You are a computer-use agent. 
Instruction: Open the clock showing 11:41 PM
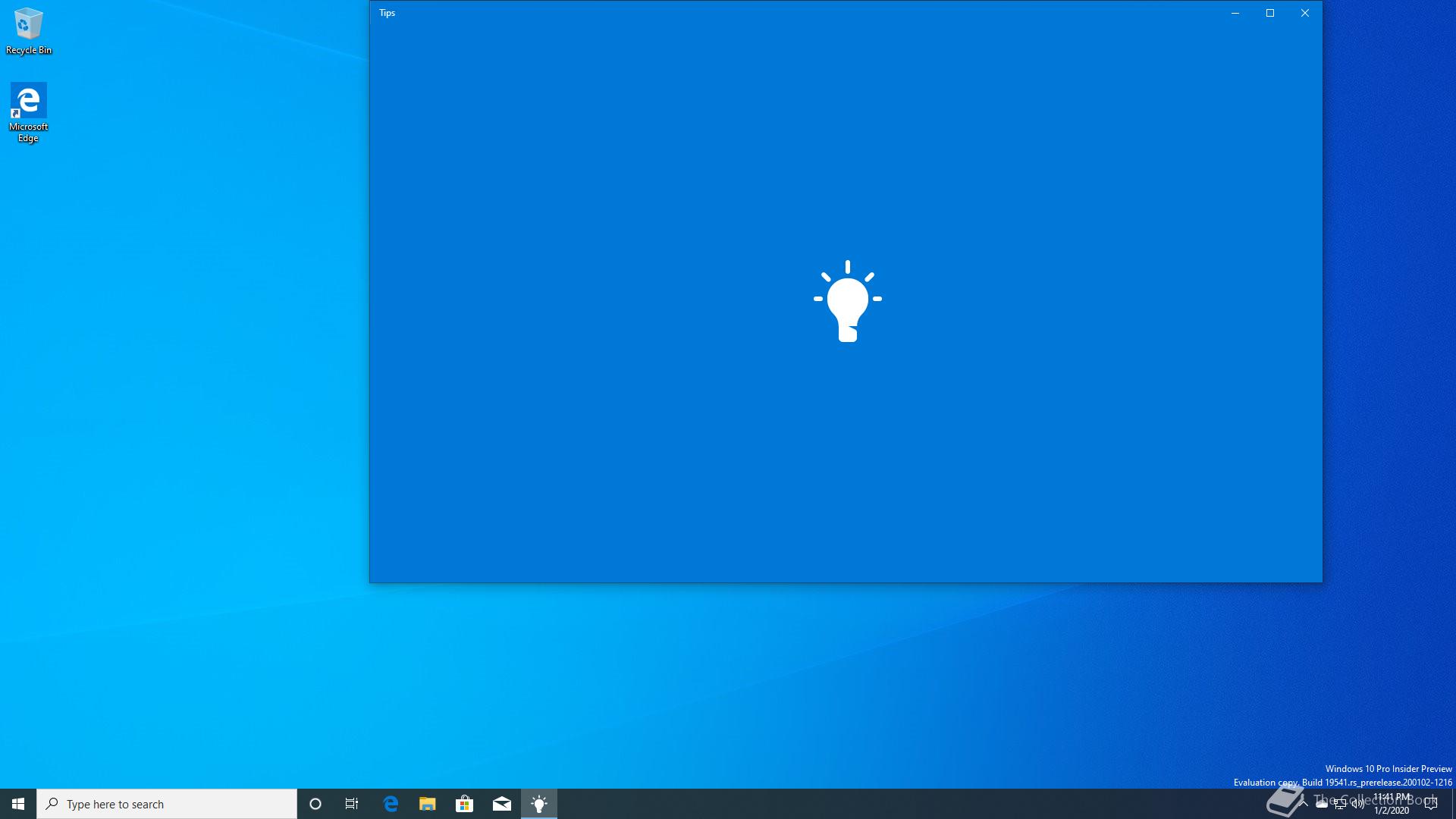click(1392, 804)
